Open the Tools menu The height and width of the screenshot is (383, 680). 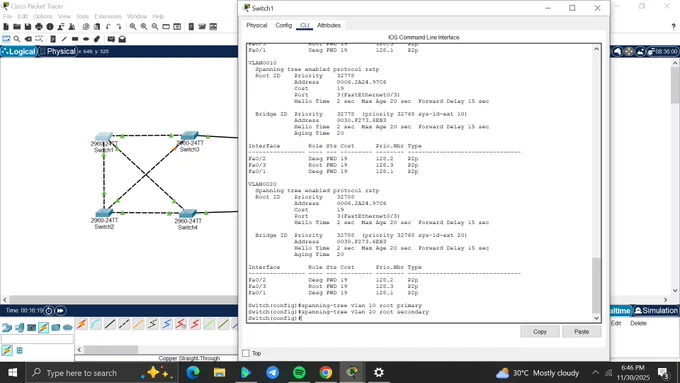coord(82,16)
